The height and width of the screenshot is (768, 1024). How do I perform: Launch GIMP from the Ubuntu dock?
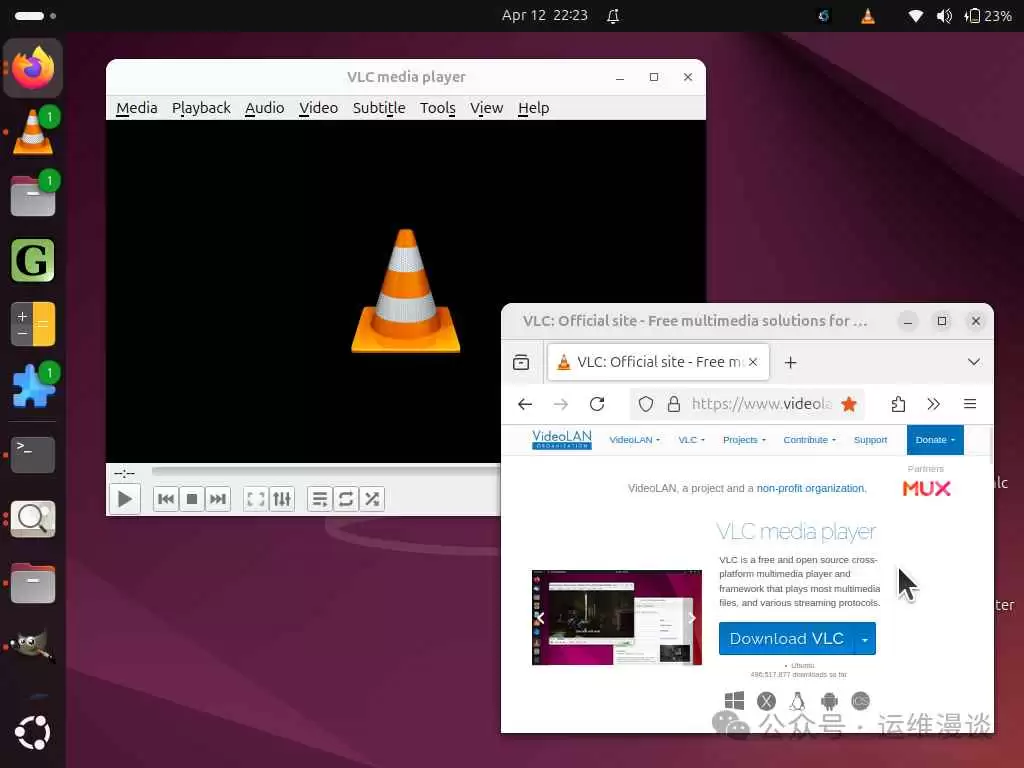point(32,647)
